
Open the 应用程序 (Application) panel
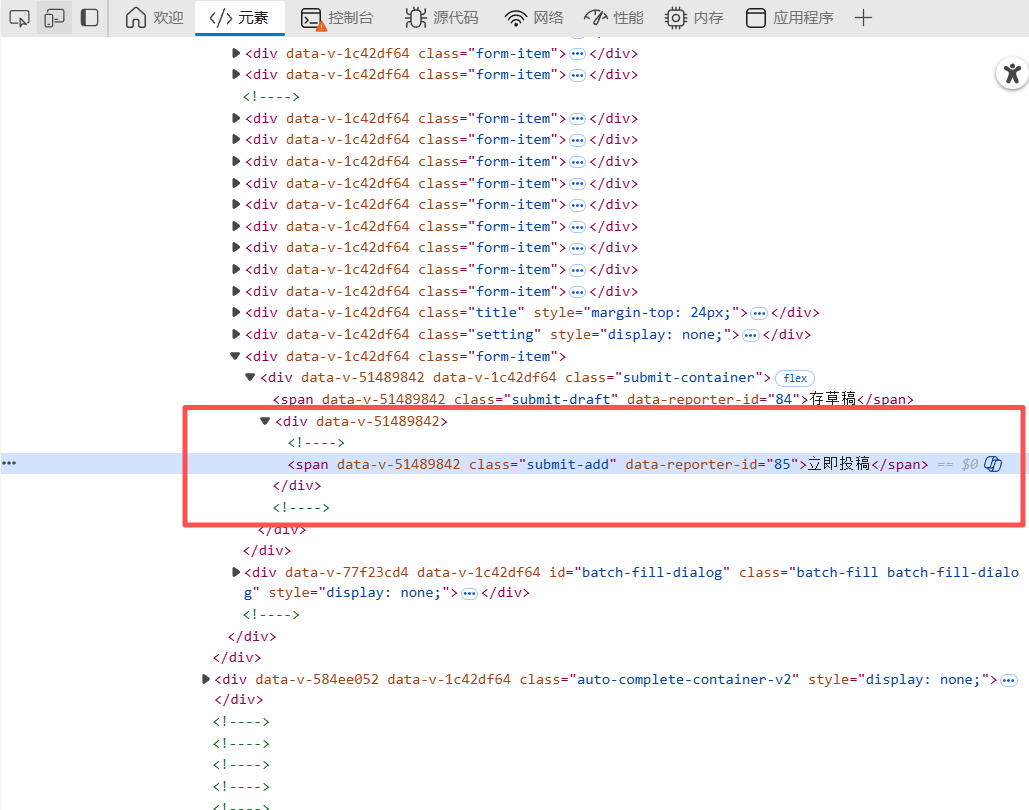[x=790, y=17]
